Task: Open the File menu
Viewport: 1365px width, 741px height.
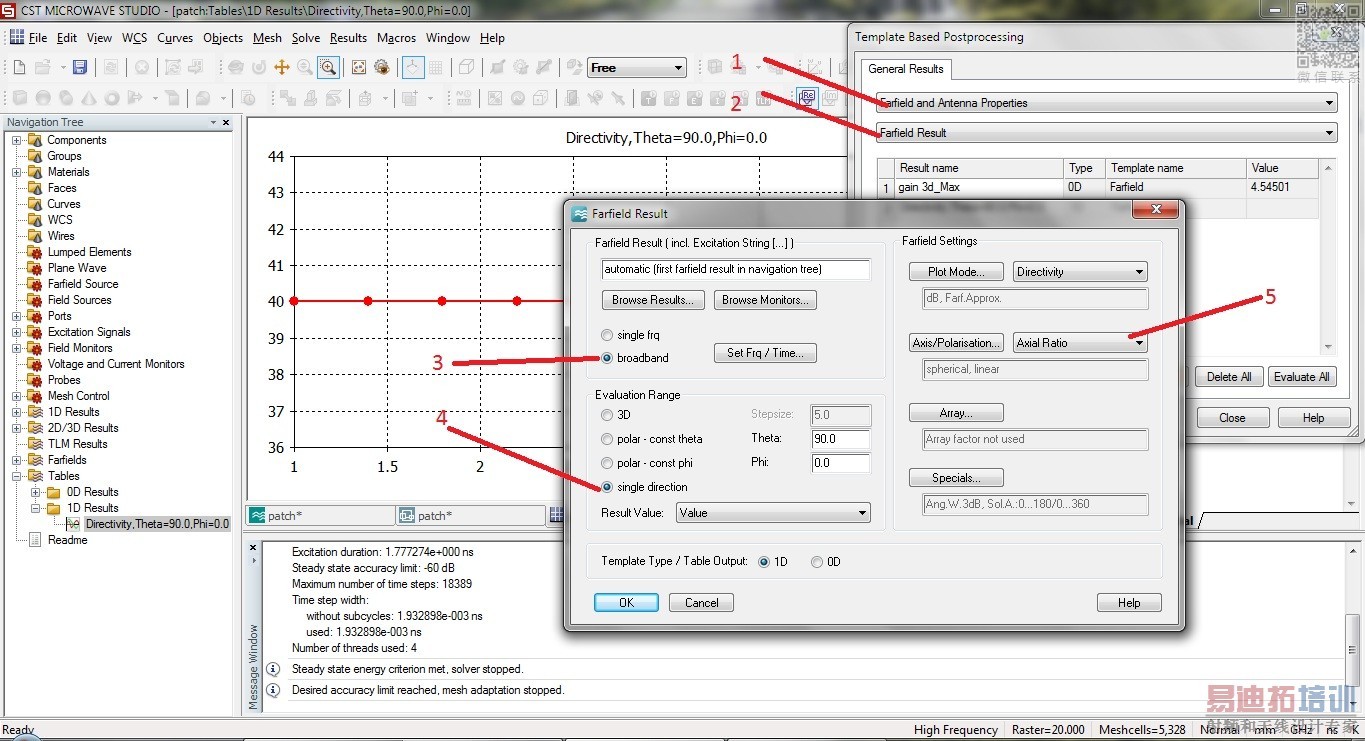Action: click(38, 38)
